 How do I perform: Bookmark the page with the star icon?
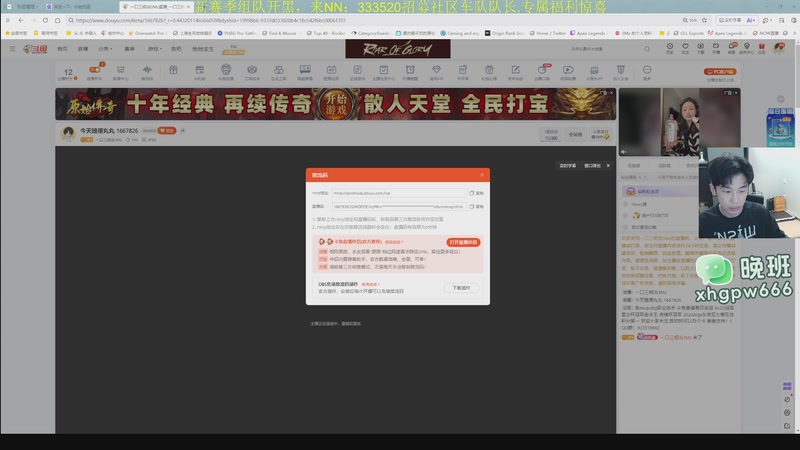coord(704,20)
